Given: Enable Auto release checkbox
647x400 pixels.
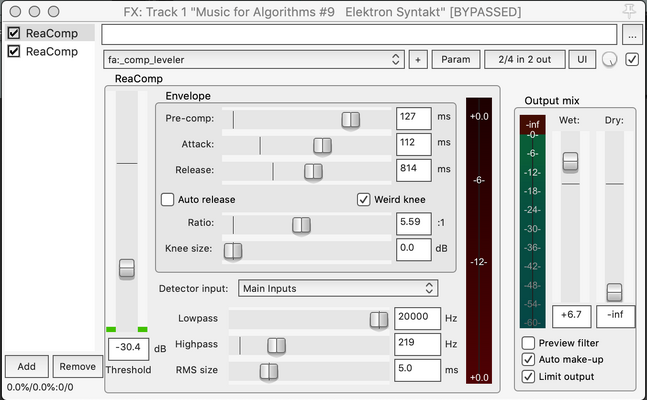Looking at the screenshot, I should 167,199.
